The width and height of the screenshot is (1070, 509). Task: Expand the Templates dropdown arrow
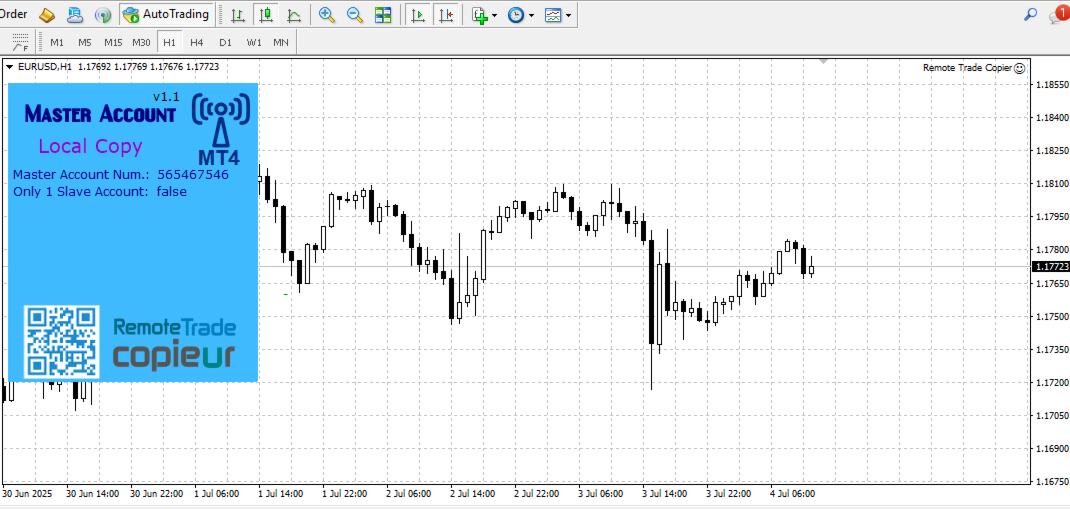(x=568, y=14)
